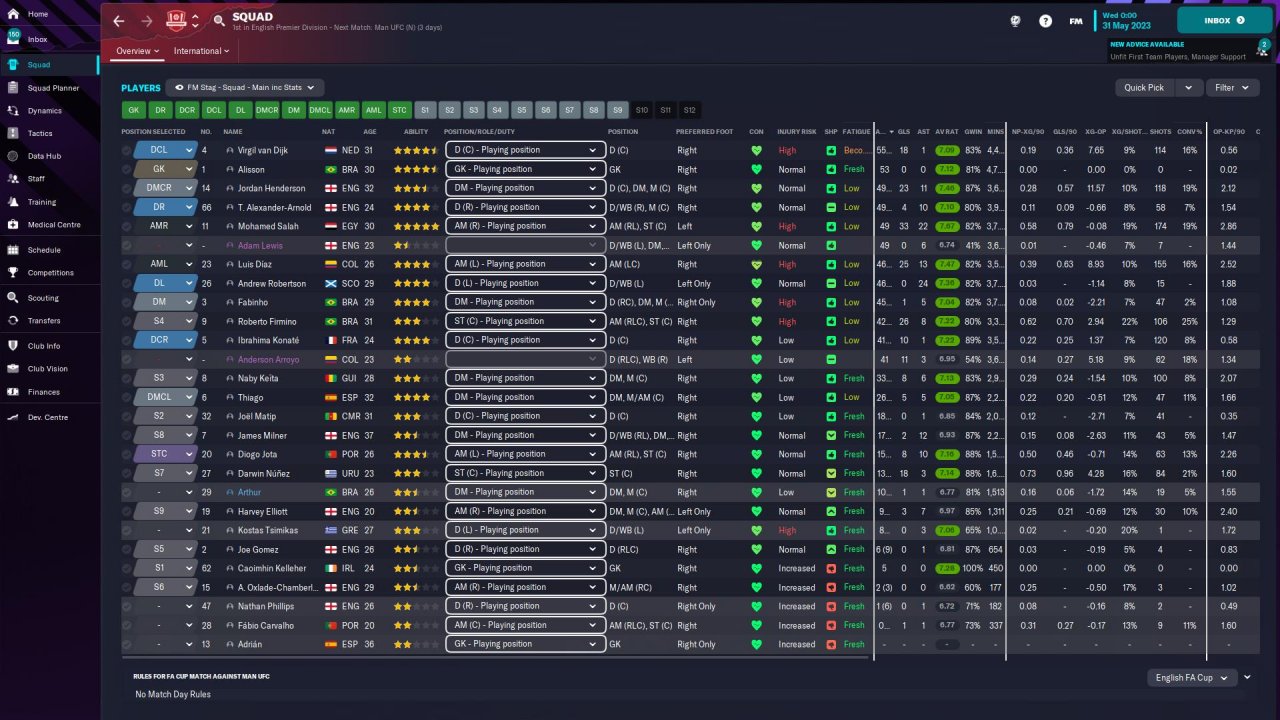
Task: Click the world globe icon in top bar
Action: [x=1016, y=20]
